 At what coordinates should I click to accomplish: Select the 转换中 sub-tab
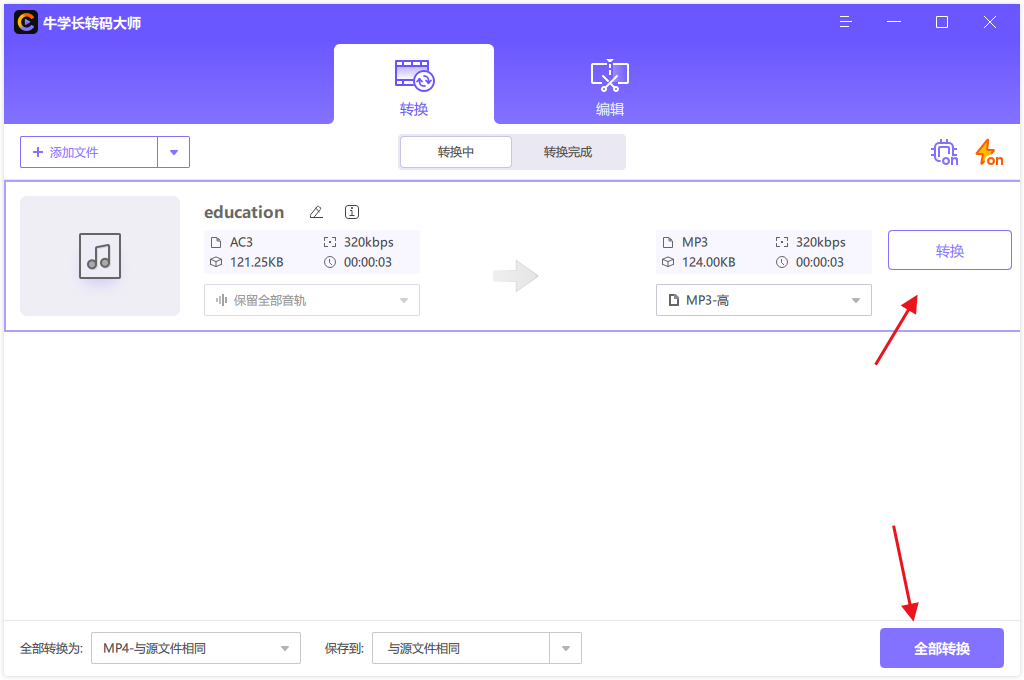tap(456, 152)
